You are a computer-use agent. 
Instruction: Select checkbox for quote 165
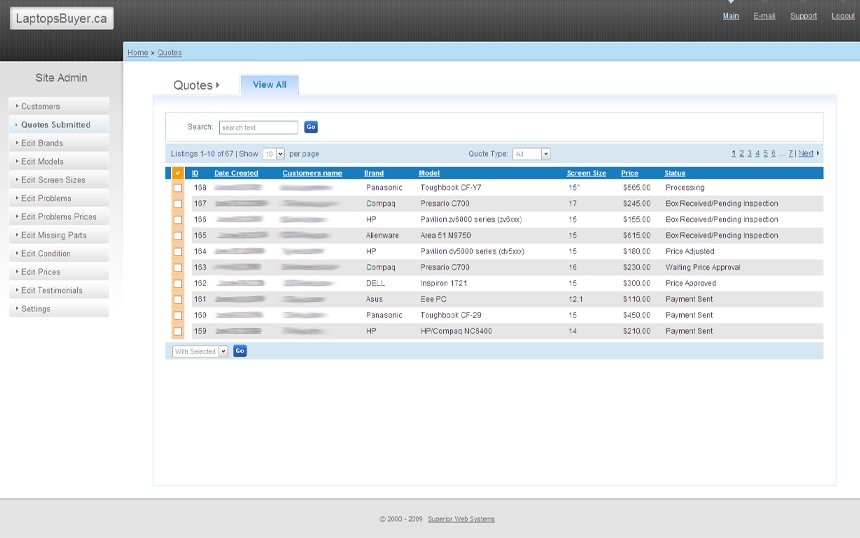click(178, 235)
